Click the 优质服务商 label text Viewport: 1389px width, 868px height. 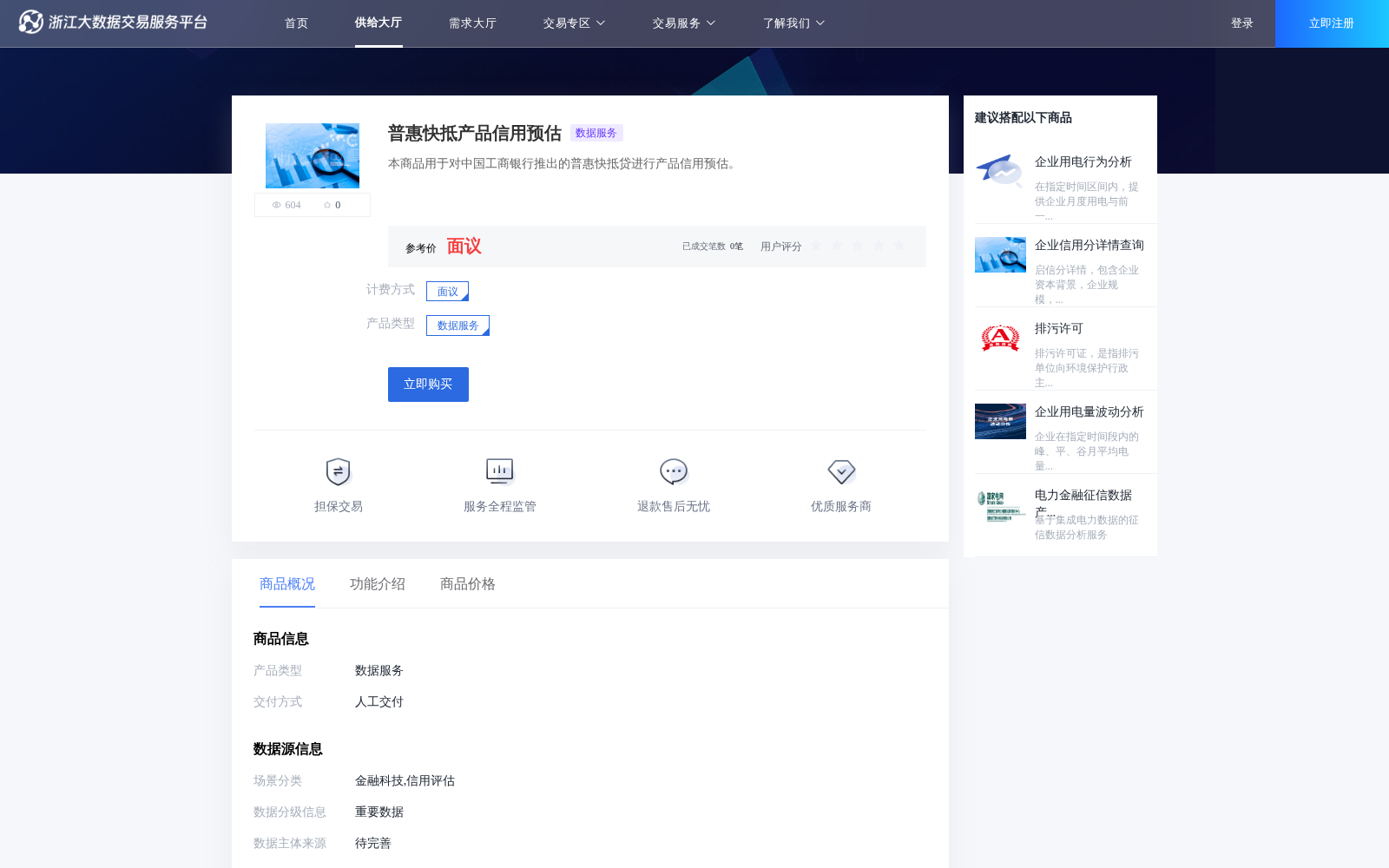(x=841, y=506)
